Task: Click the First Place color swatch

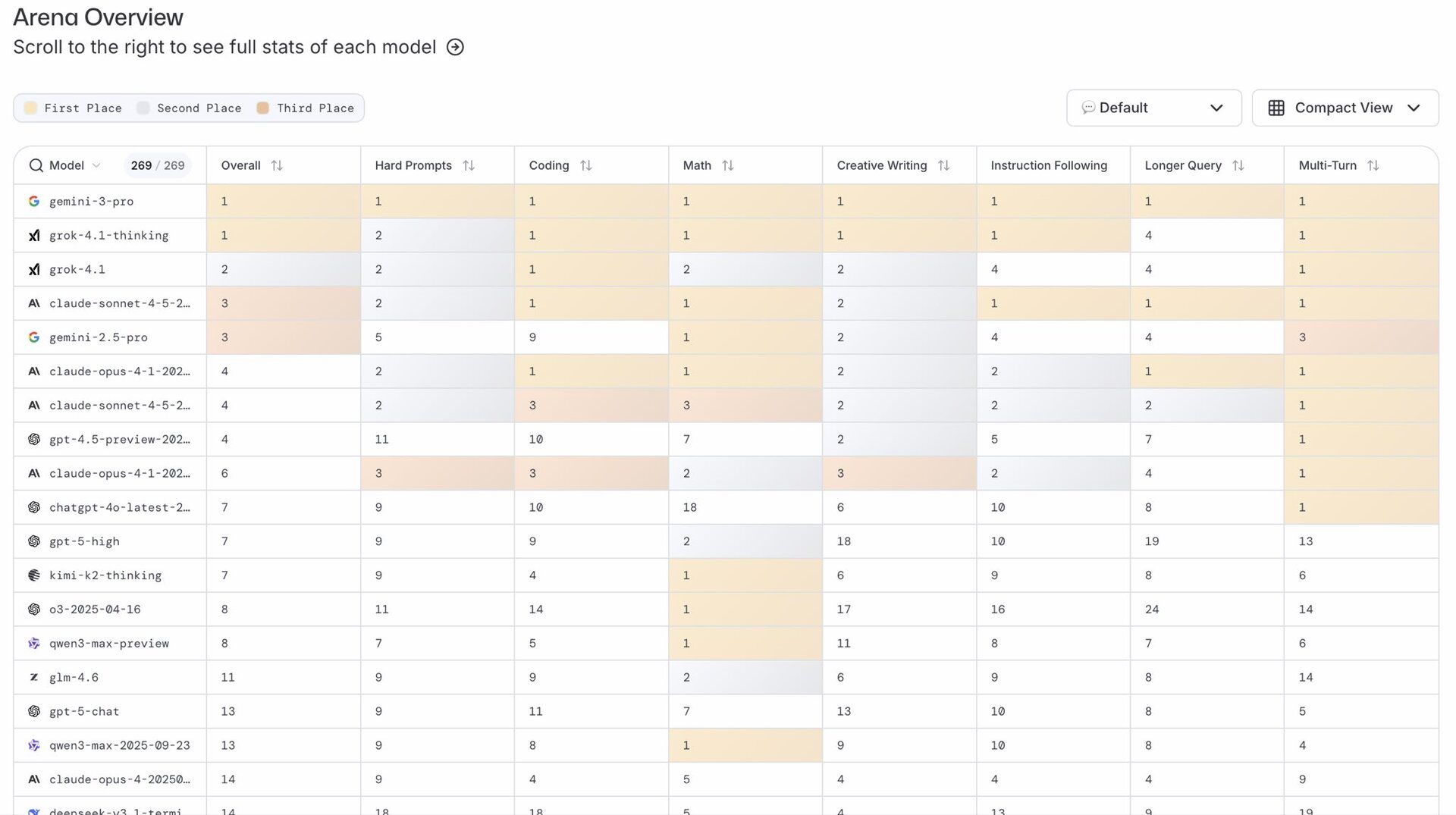Action: [x=31, y=108]
